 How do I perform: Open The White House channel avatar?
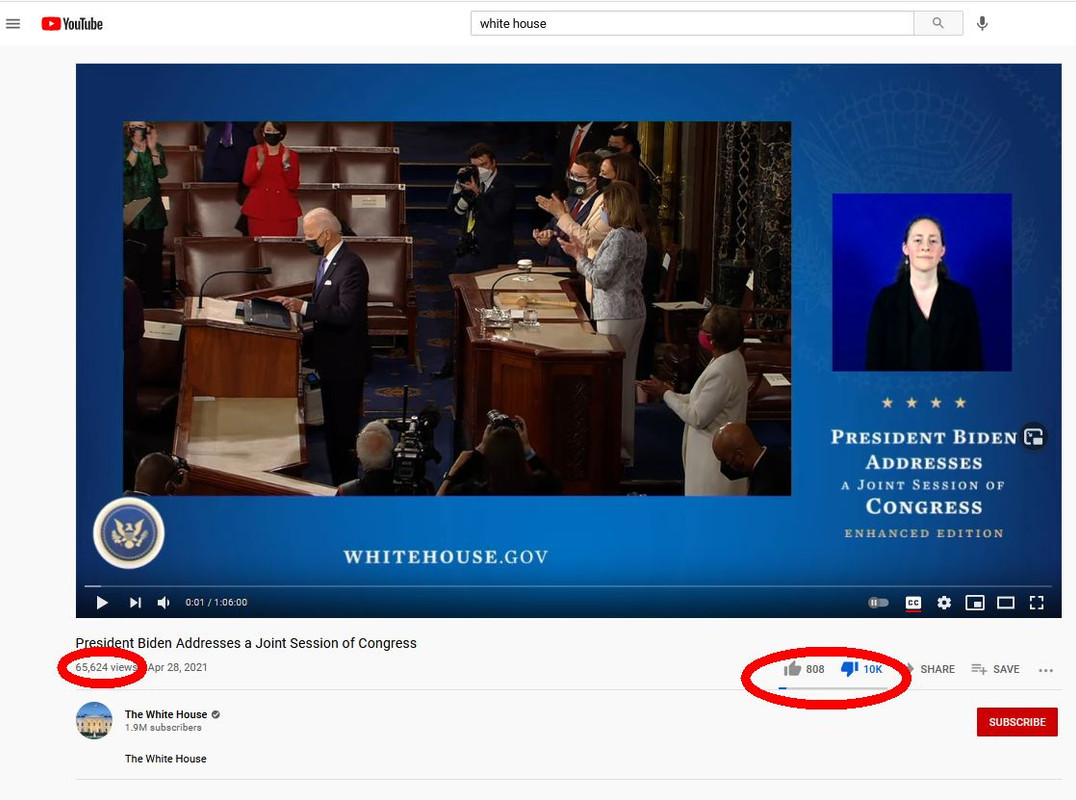coord(94,720)
